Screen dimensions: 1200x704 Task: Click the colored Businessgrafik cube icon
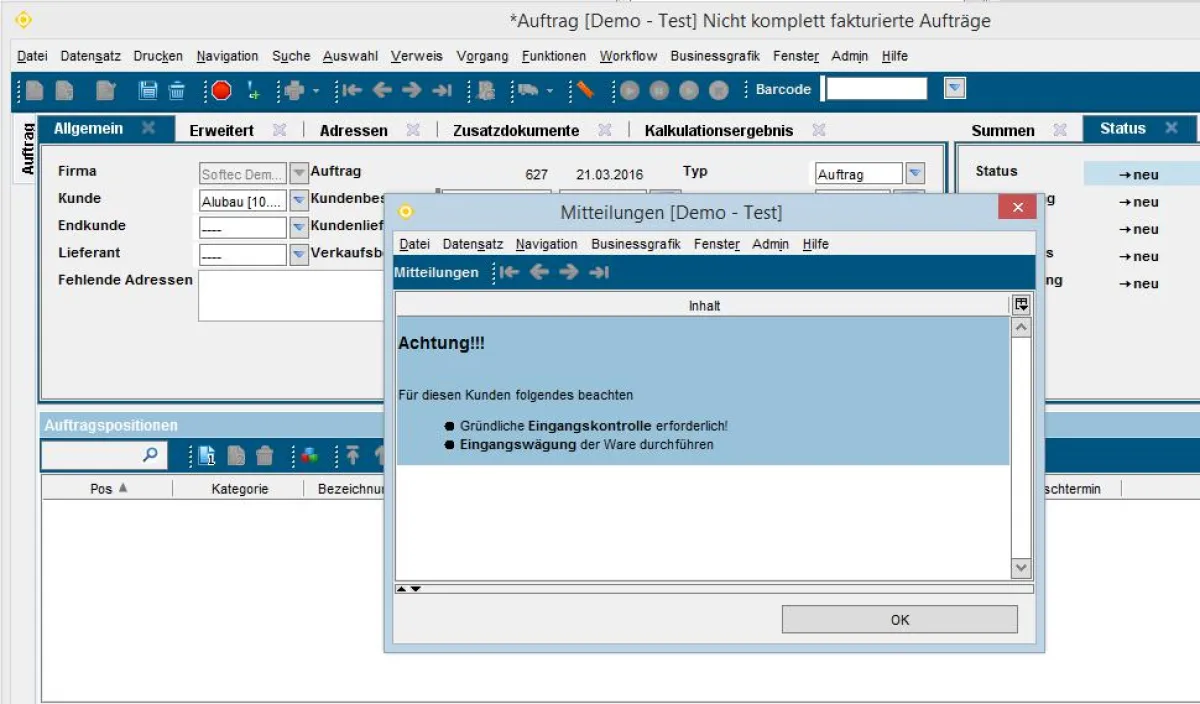click(x=309, y=457)
